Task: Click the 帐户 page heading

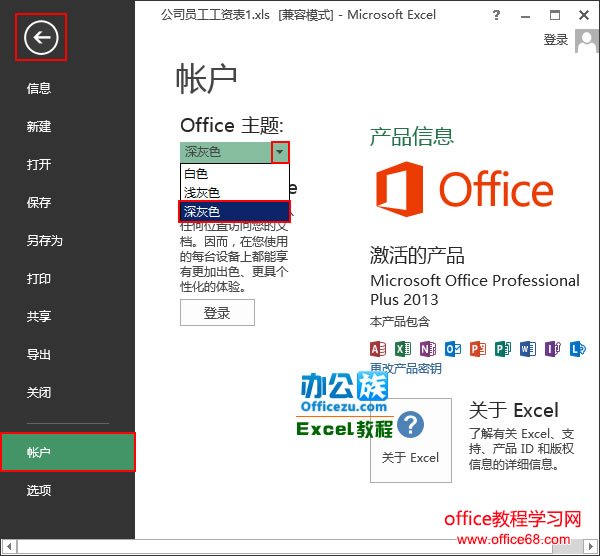Action: 207,79
